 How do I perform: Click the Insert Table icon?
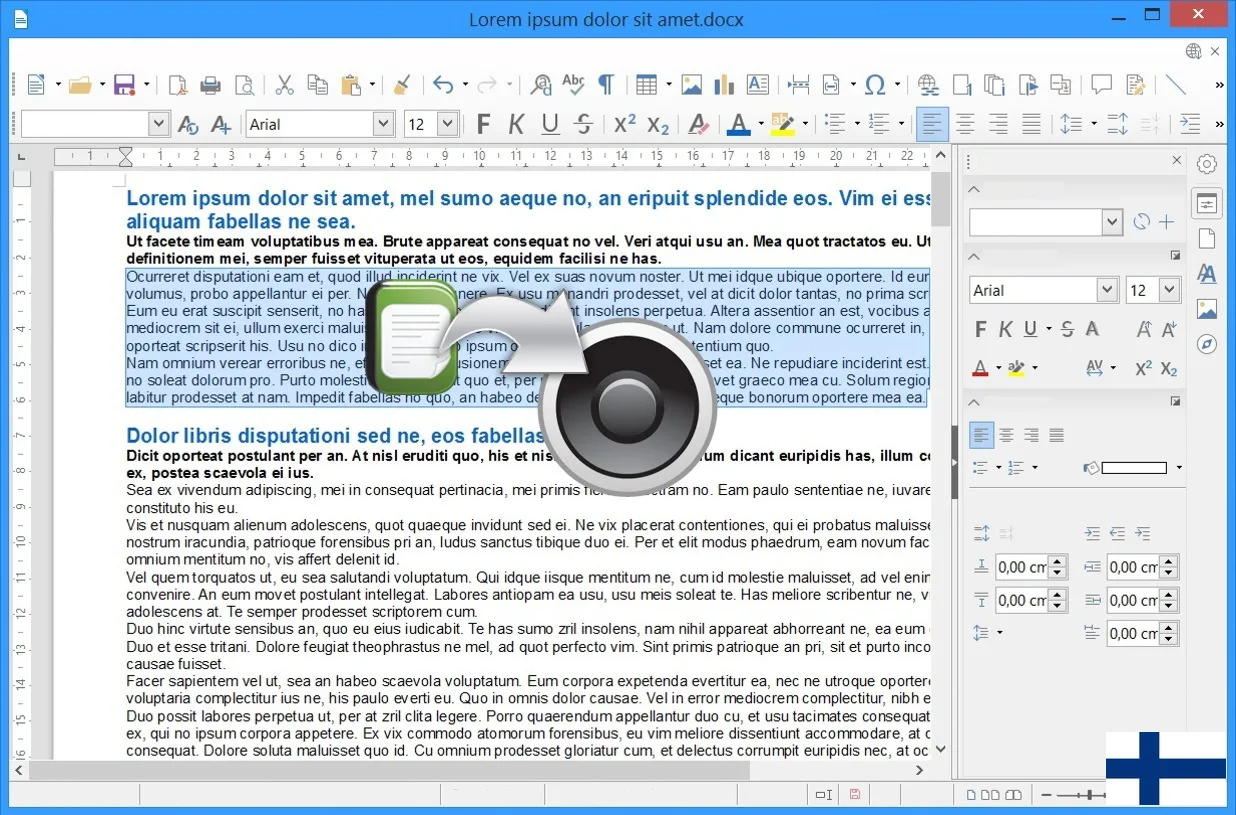tap(646, 85)
